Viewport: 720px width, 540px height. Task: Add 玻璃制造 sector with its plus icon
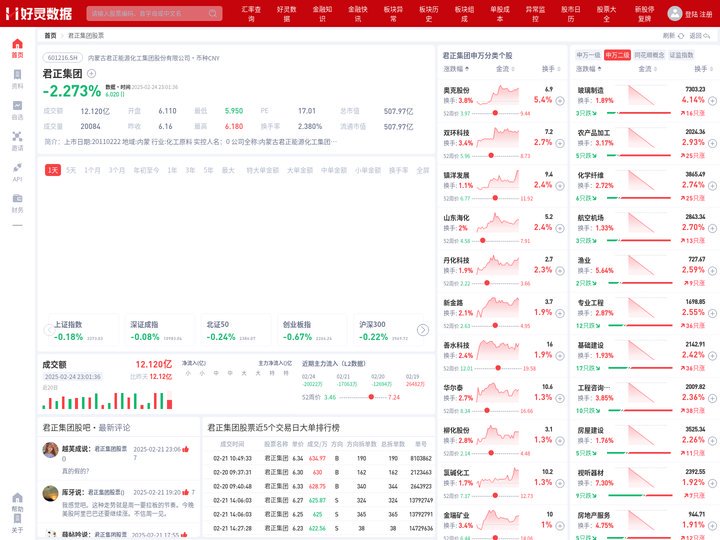pyautogui.click(x=712, y=101)
